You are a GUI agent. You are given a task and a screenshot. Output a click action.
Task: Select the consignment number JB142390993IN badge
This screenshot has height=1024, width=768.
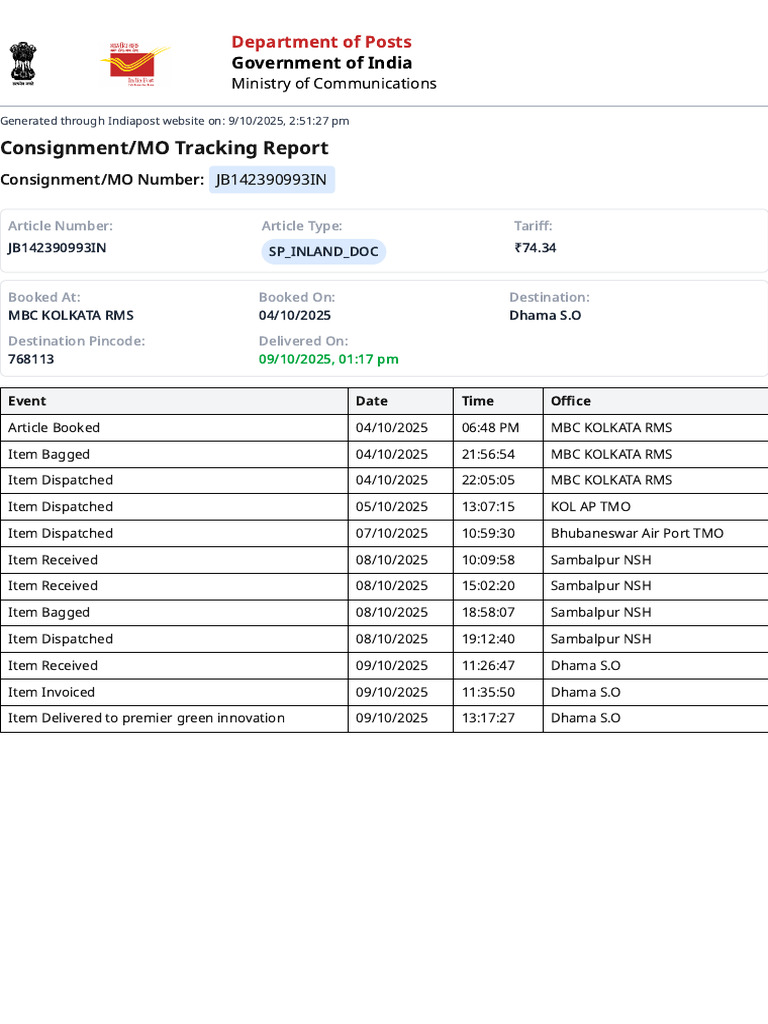(272, 180)
